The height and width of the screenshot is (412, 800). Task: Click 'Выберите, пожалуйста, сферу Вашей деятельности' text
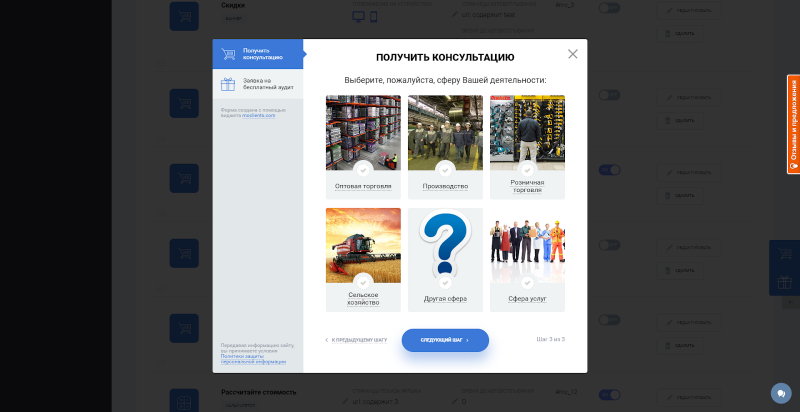tap(445, 81)
